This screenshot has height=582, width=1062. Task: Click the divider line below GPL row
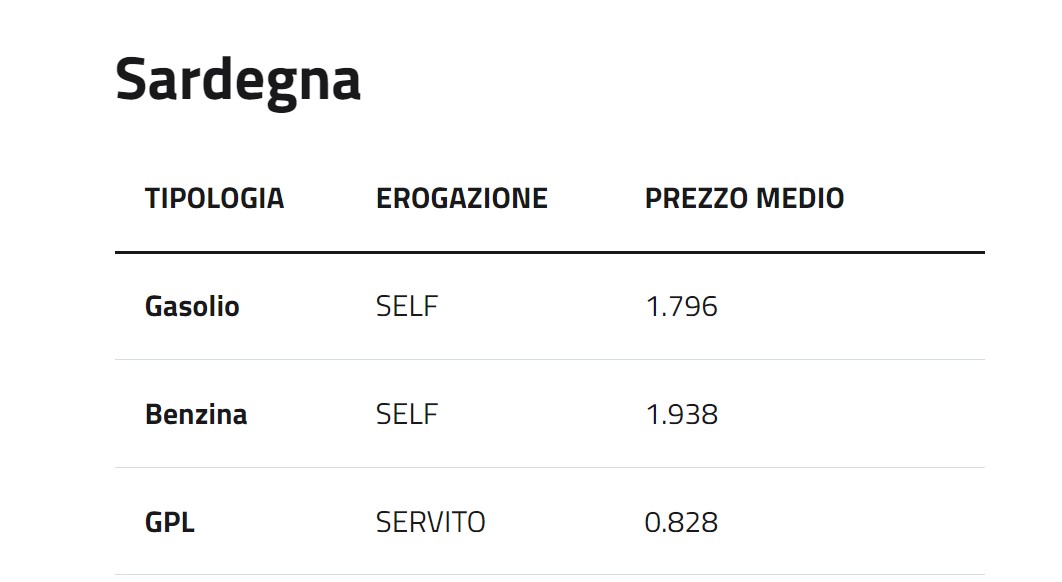pyautogui.click(x=550, y=575)
